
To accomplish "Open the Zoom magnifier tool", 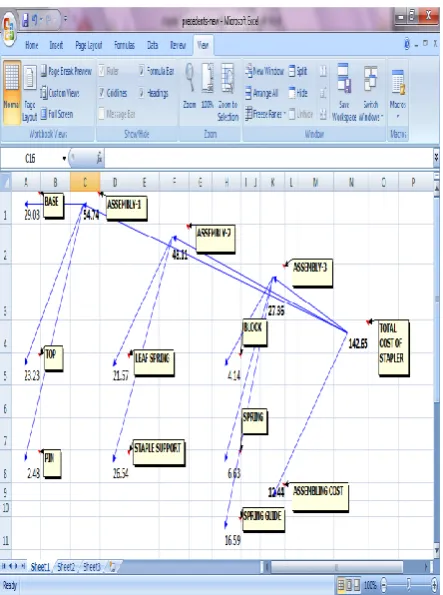I will (189, 78).
